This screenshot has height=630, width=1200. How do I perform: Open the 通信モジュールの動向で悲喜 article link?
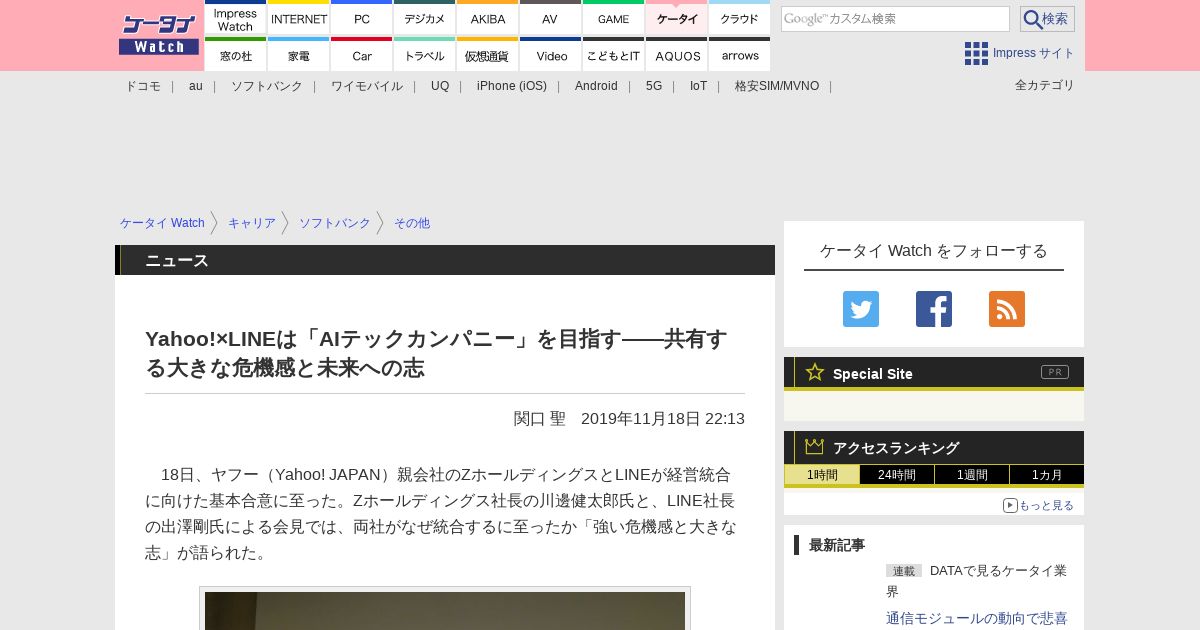[977, 618]
